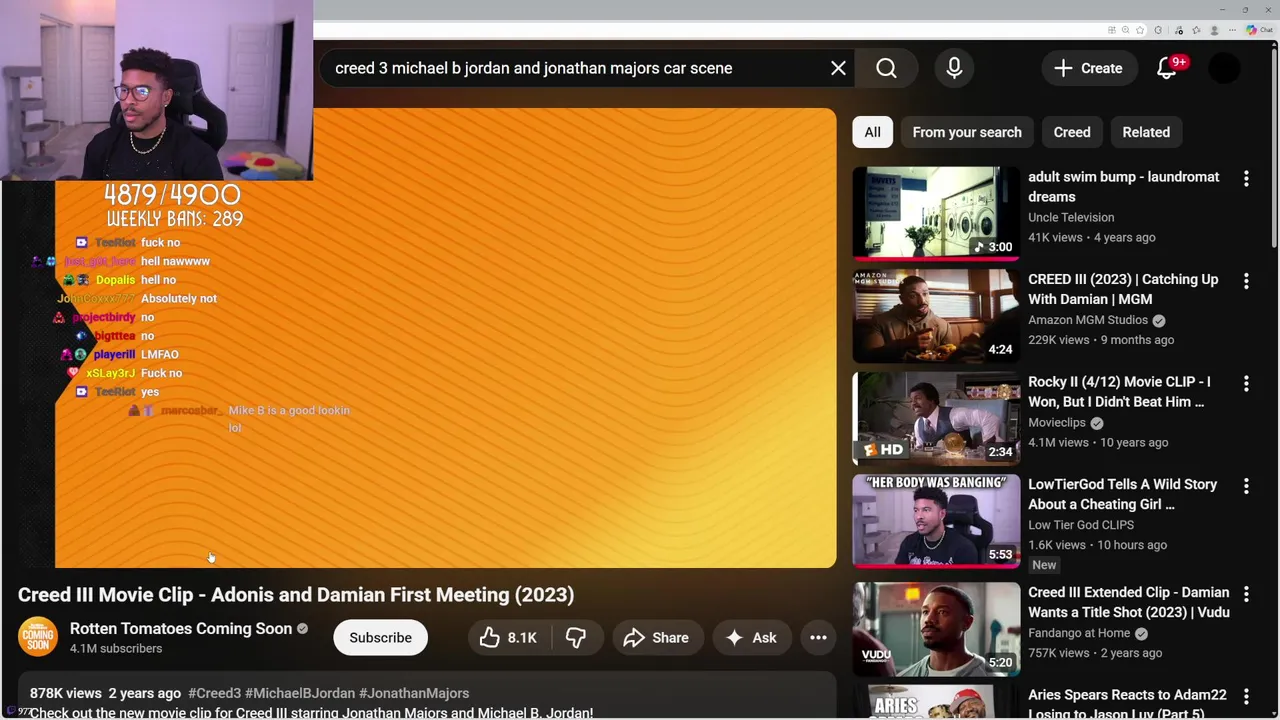Like the video with 8.1K thumbs up
The width and height of the screenshot is (1280, 720).
(508, 637)
